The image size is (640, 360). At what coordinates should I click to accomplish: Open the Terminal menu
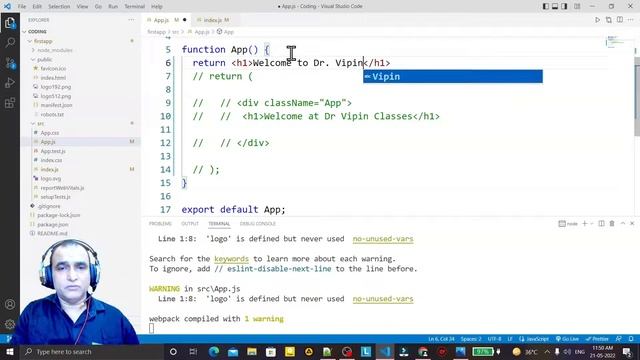click(135, 7)
